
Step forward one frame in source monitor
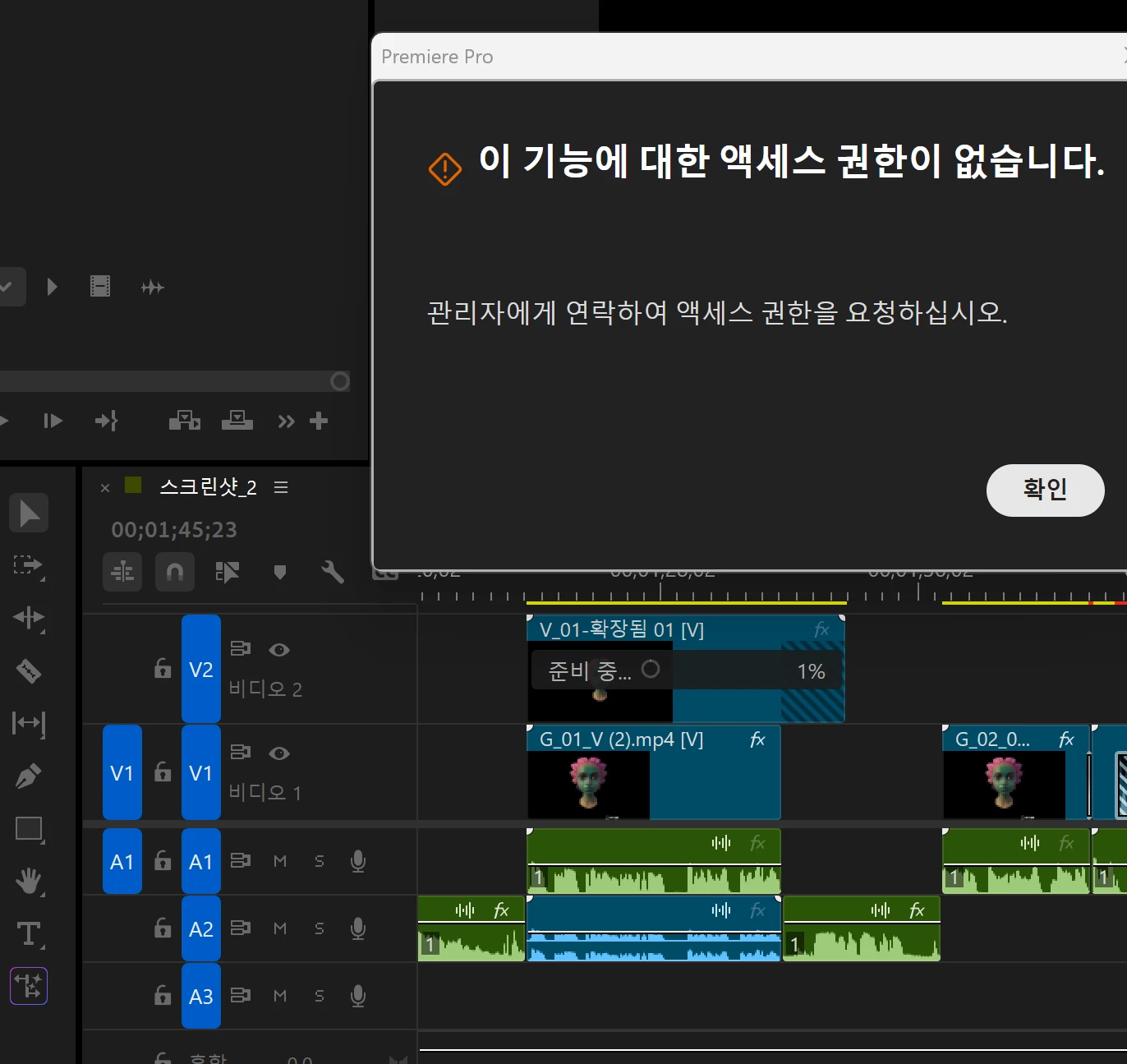point(53,421)
